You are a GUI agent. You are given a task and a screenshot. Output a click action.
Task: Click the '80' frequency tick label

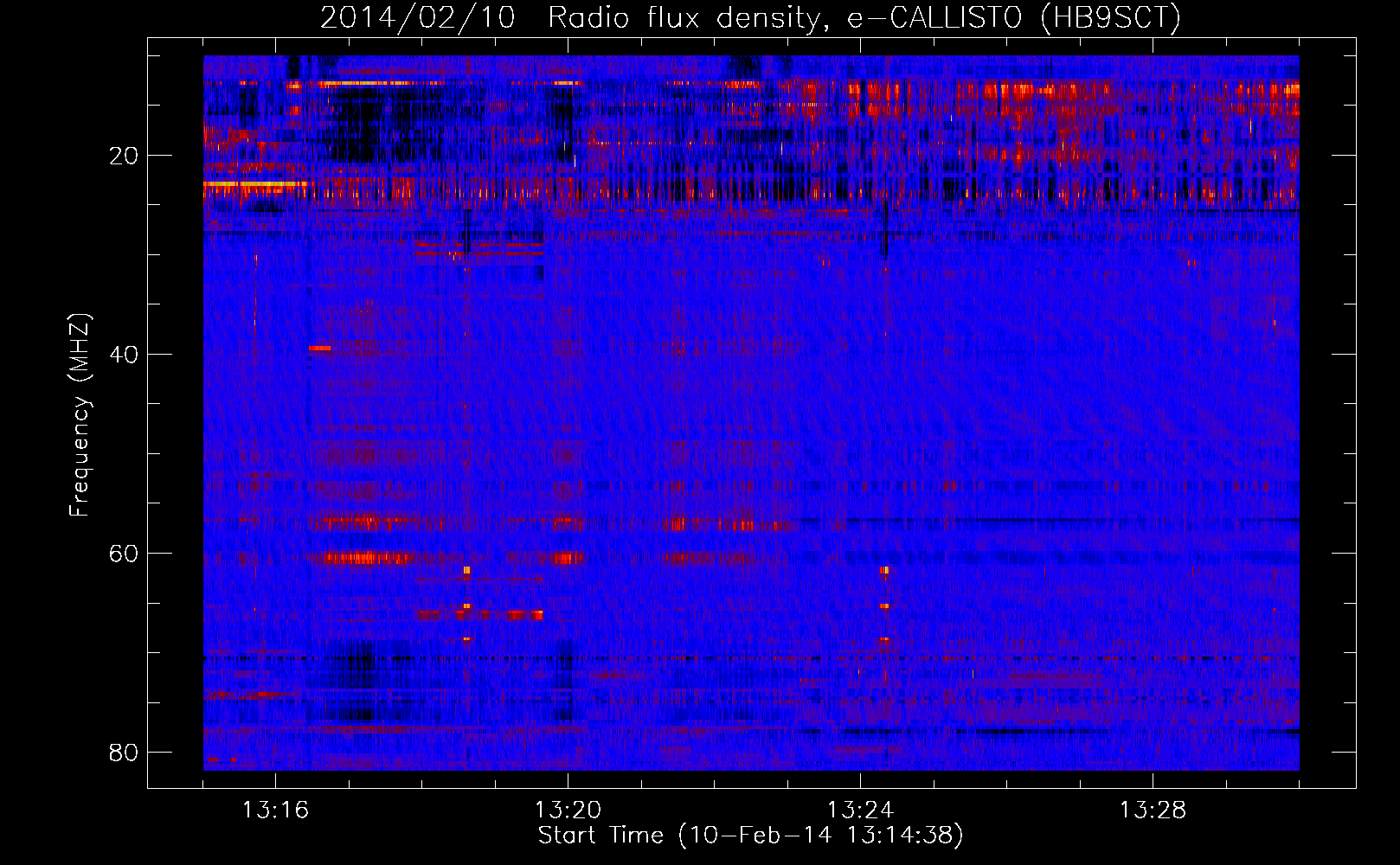pos(124,753)
